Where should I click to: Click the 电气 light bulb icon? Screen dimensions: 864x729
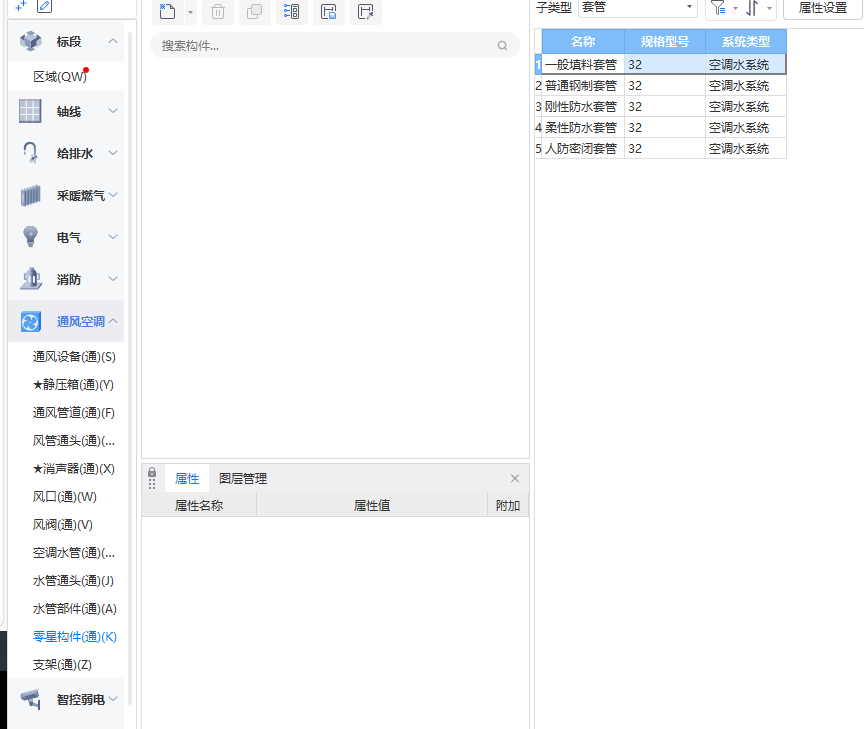[x=30, y=236]
